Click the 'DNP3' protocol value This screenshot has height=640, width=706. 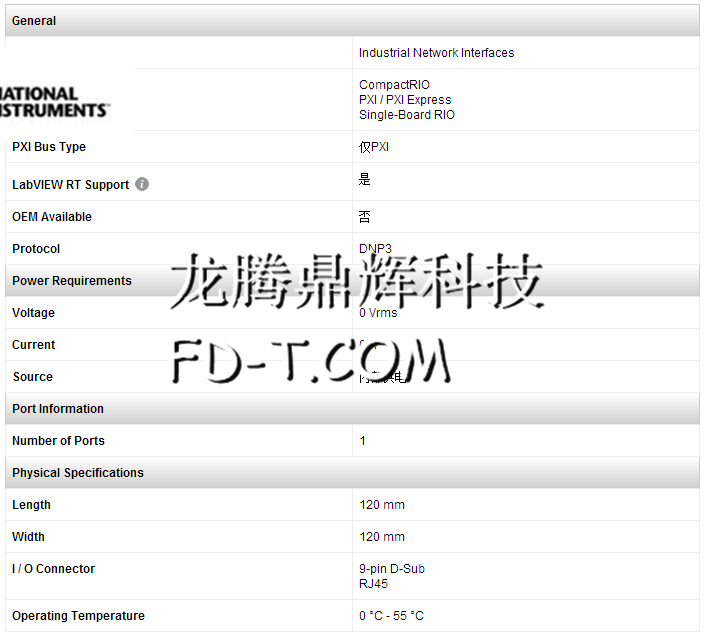pyautogui.click(x=375, y=248)
